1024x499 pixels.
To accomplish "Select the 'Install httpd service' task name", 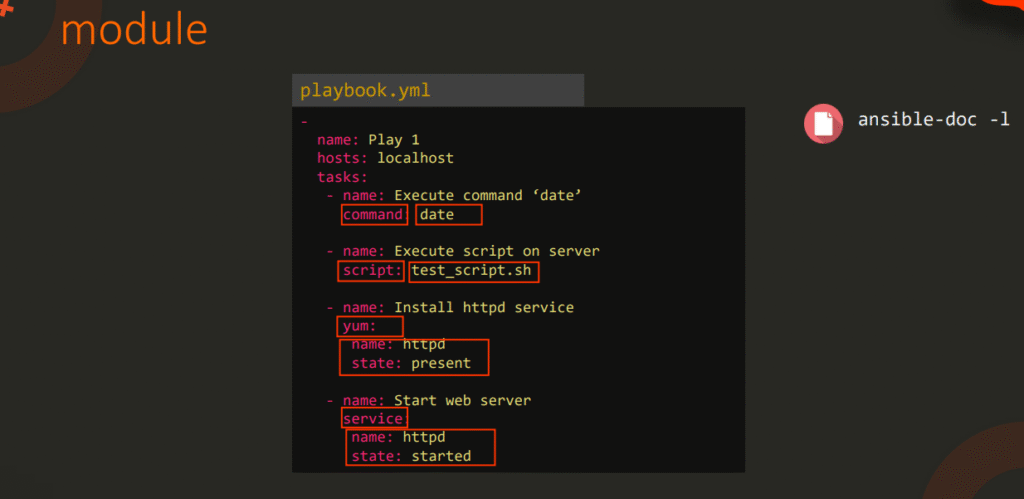I will coord(484,307).
